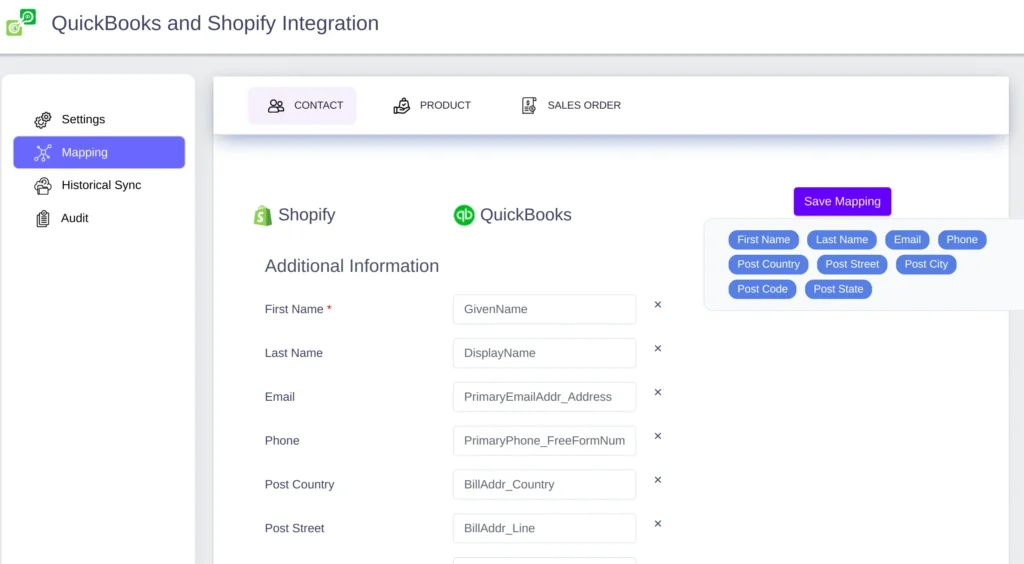Select the Post Code field chip
The image size is (1024, 564).
762,289
